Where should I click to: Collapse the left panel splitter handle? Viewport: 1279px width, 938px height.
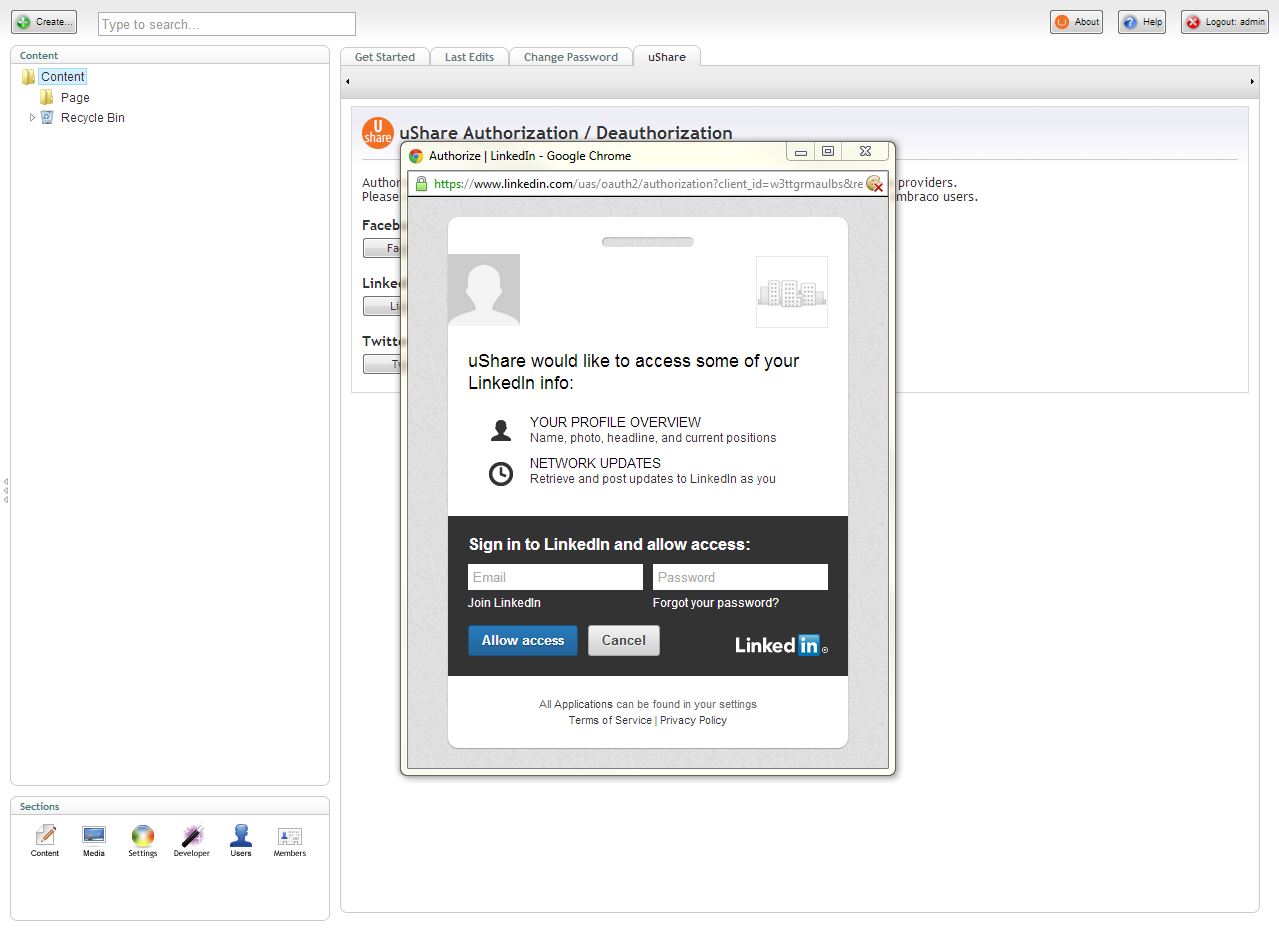(6, 490)
